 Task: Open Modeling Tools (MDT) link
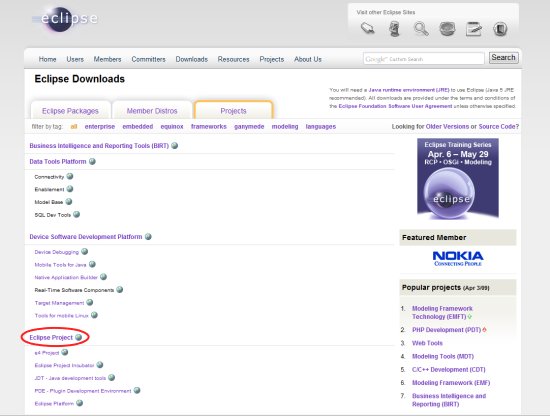[x=443, y=356]
